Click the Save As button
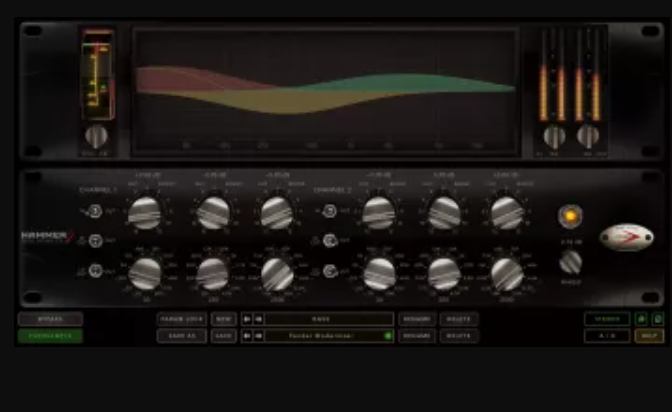This screenshot has height=412, width=672. point(182,336)
